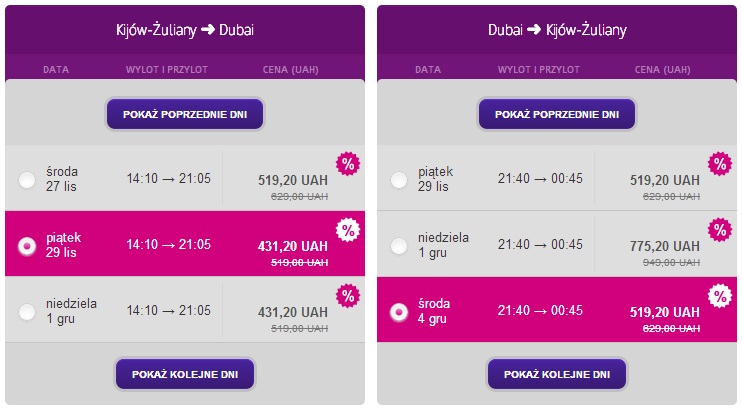
Task: Click discount badge on piątek 29 lis return
Action: (x=720, y=164)
